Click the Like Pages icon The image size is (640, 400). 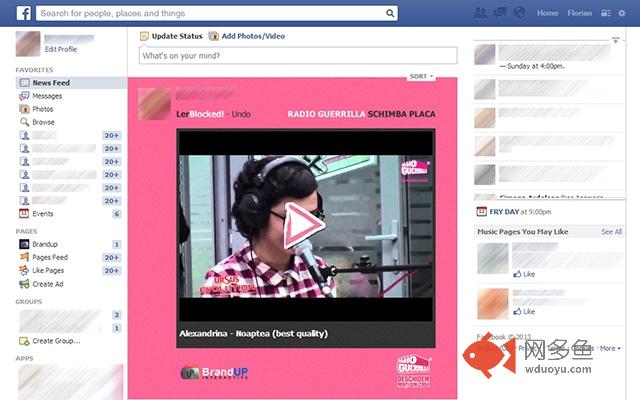(x=24, y=270)
